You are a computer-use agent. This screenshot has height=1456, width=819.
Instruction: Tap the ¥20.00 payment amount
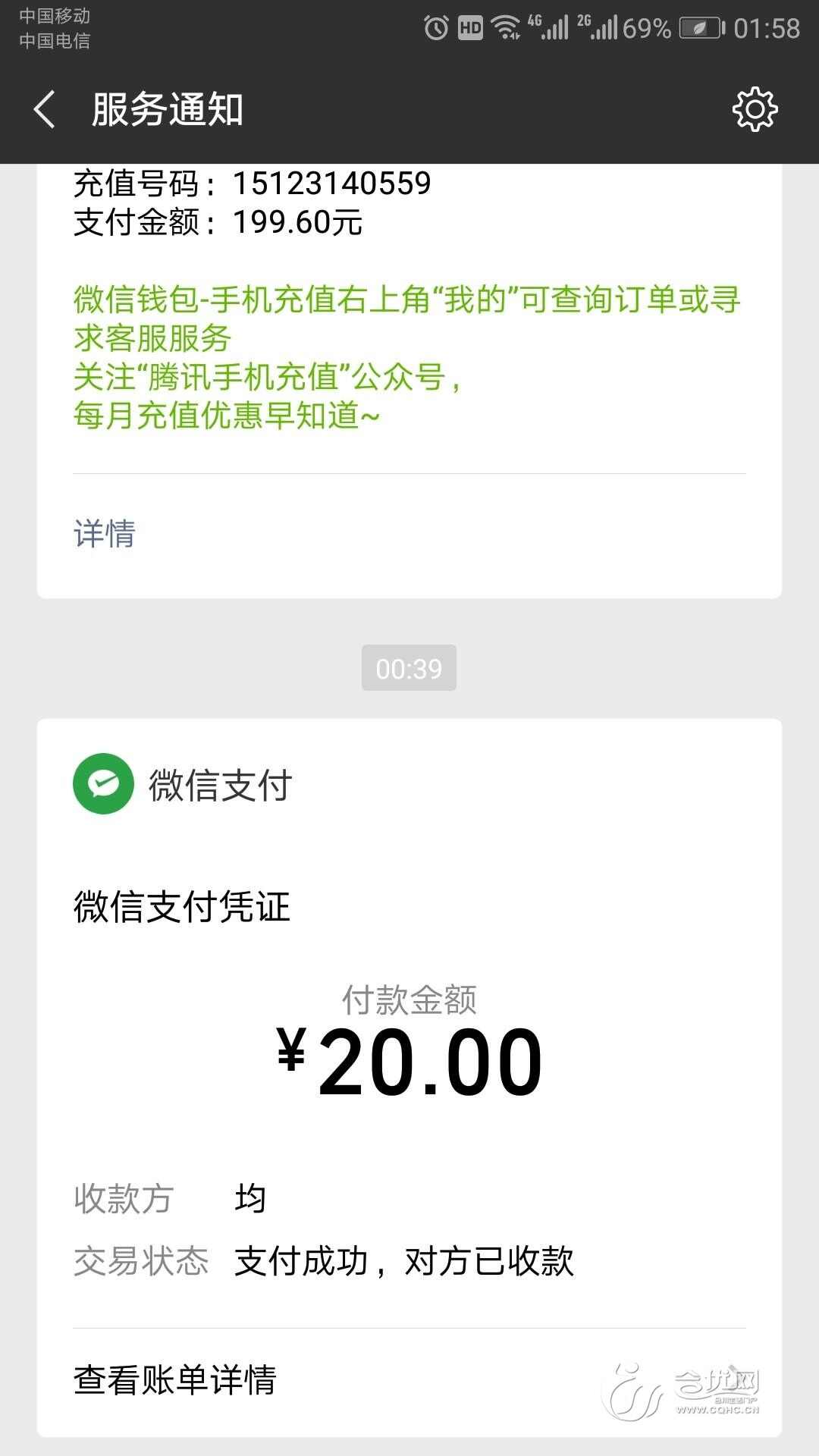409,1062
